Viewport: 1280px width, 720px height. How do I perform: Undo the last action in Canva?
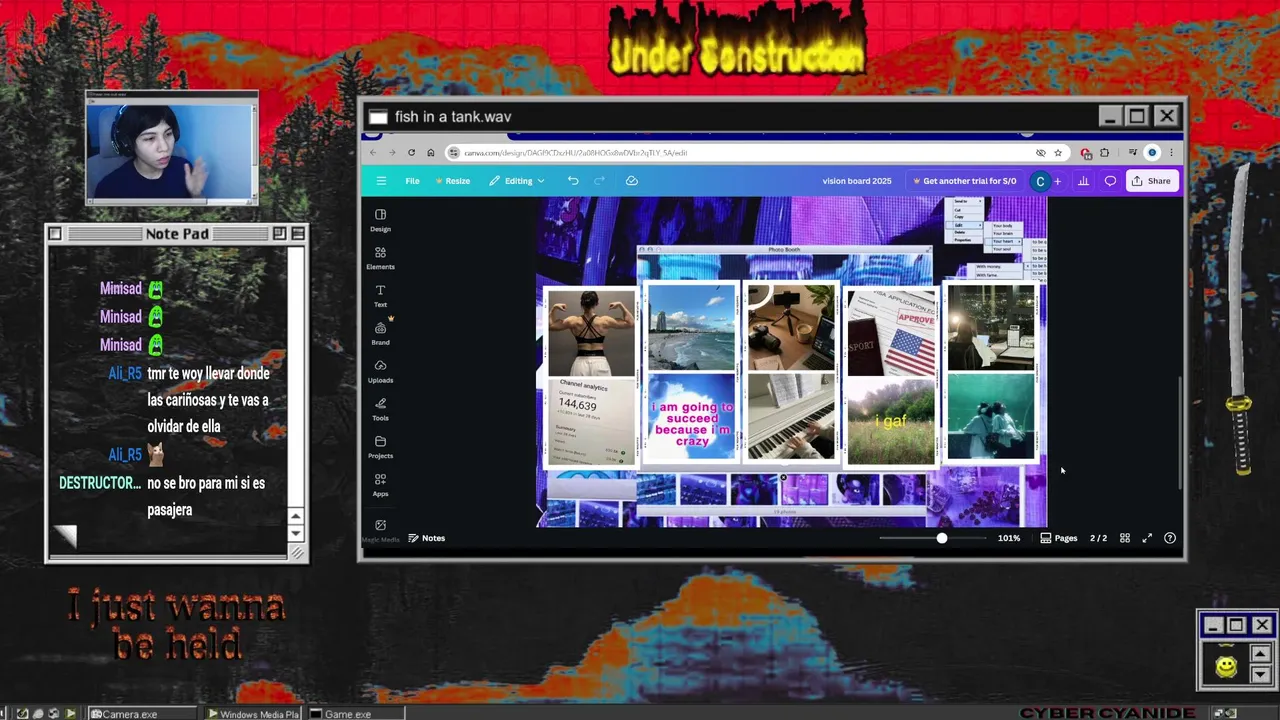[573, 181]
